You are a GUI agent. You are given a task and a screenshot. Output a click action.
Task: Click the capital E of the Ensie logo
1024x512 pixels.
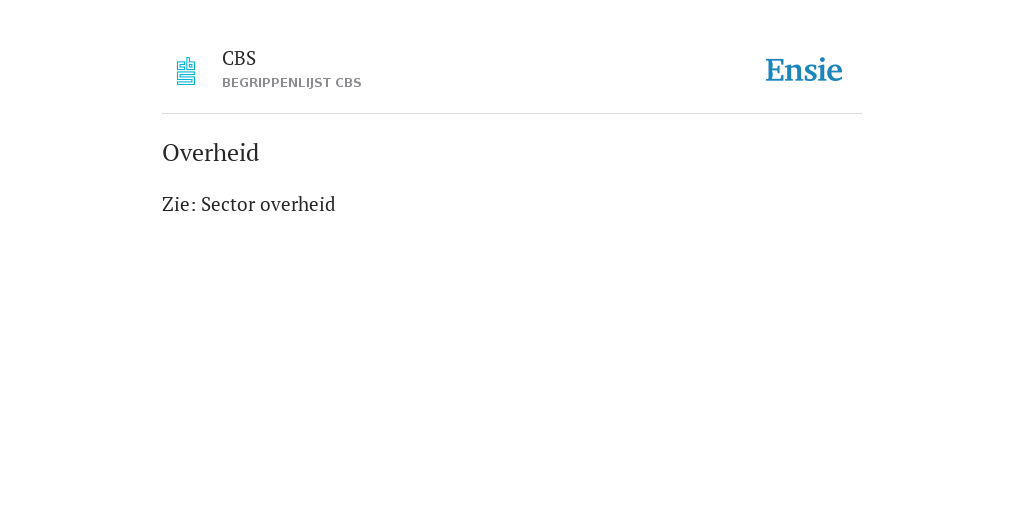coord(775,70)
